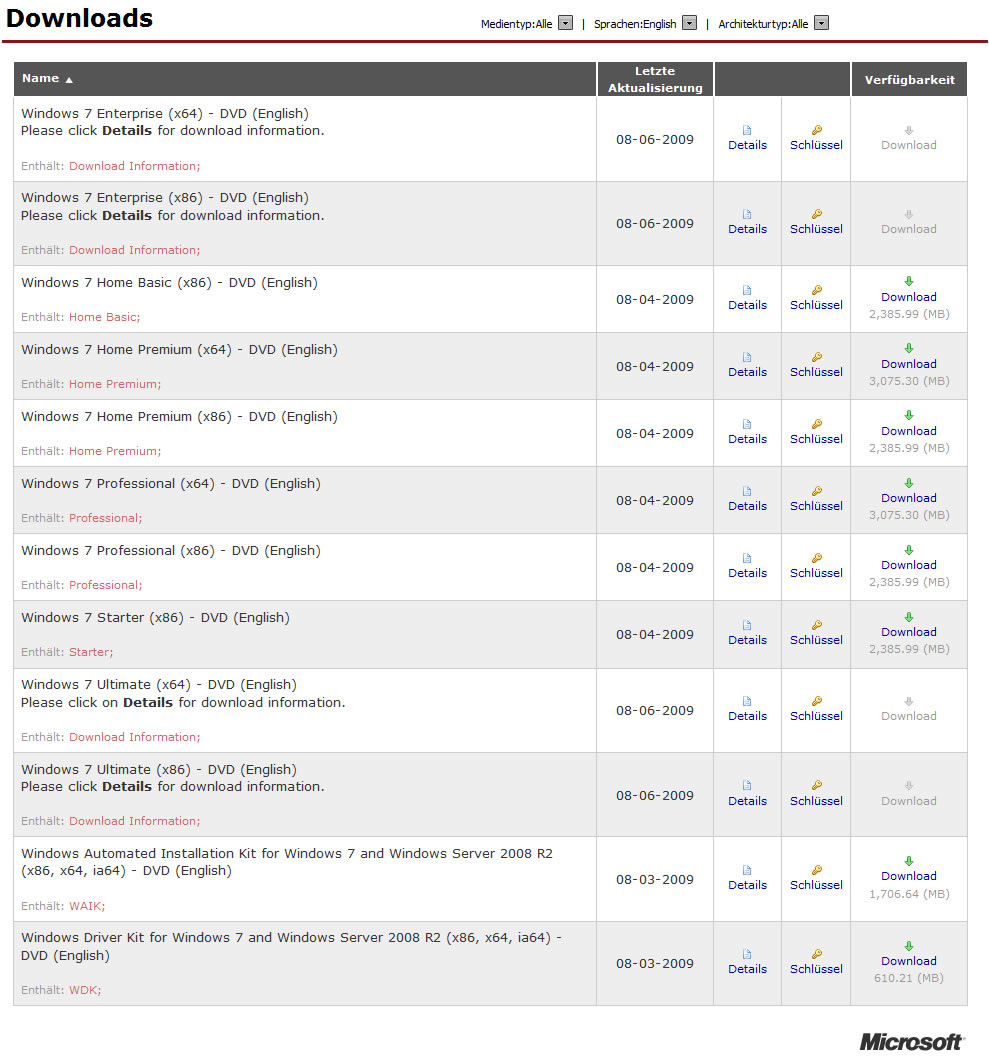Click the grayed Download link for Ultimate x86
The image size is (989, 1059).
pos(909,801)
